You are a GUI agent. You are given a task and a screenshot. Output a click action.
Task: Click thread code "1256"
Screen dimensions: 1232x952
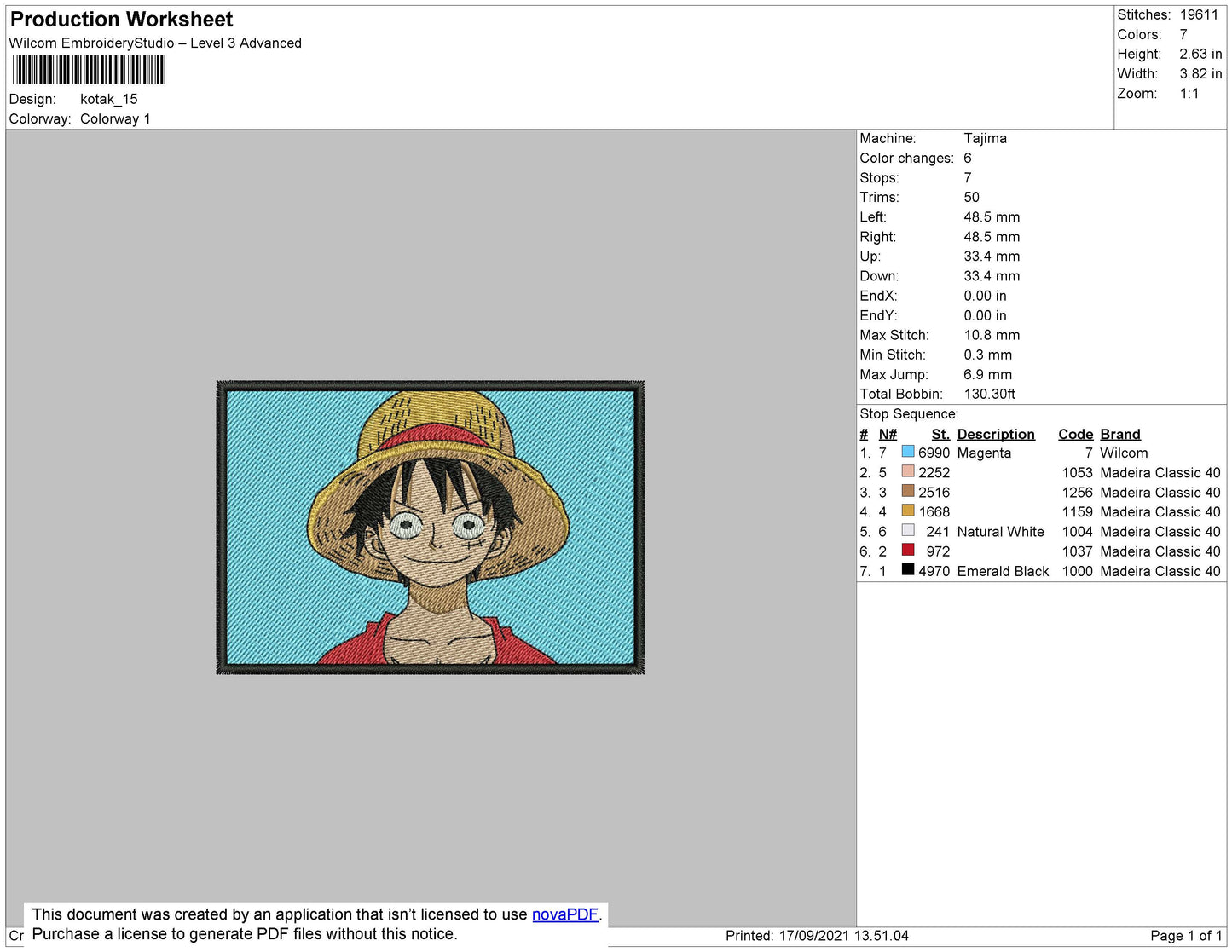[1077, 492]
